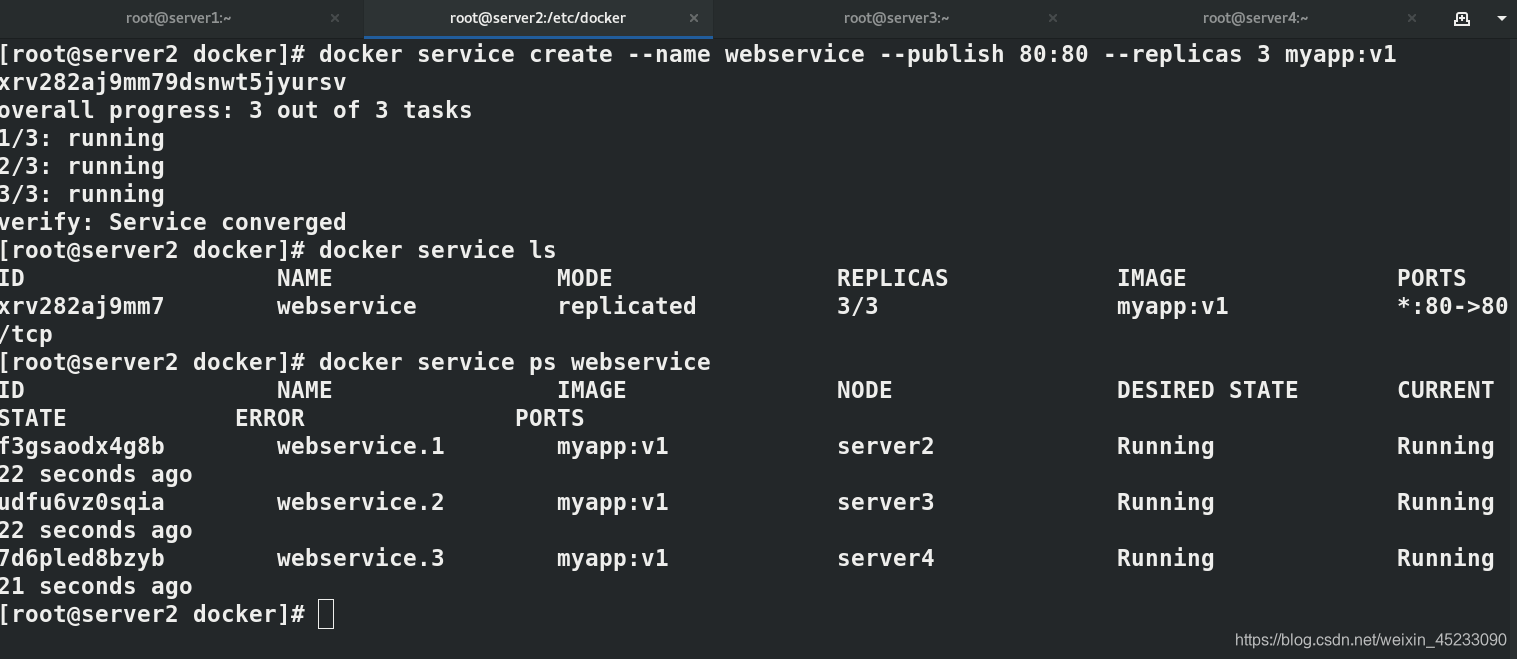The image size is (1517, 659).
Task: Click the ERROR column header
Action: 270,418
